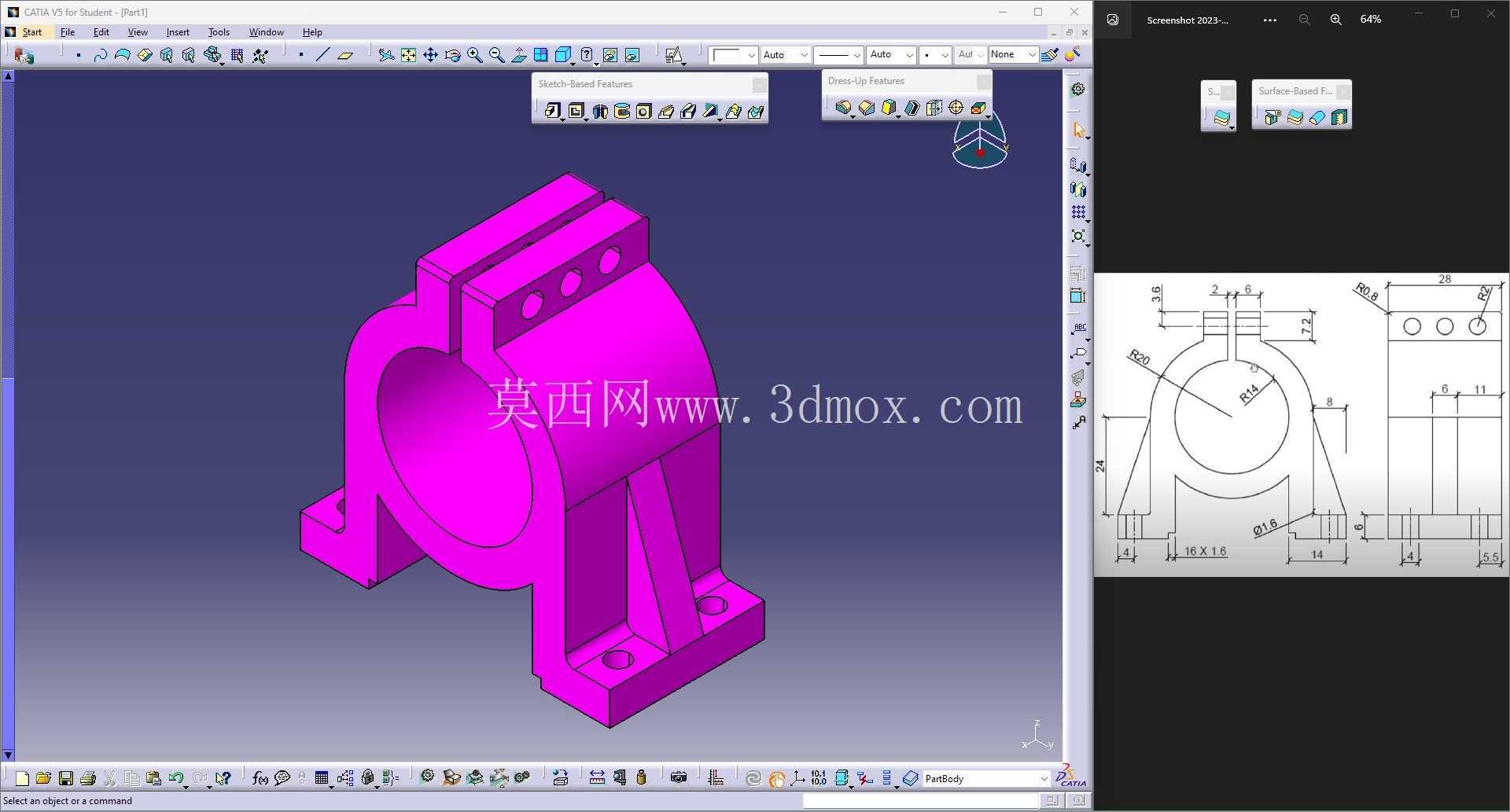
Task: Open the second Auto line thickness dropdown
Action: click(x=909, y=54)
